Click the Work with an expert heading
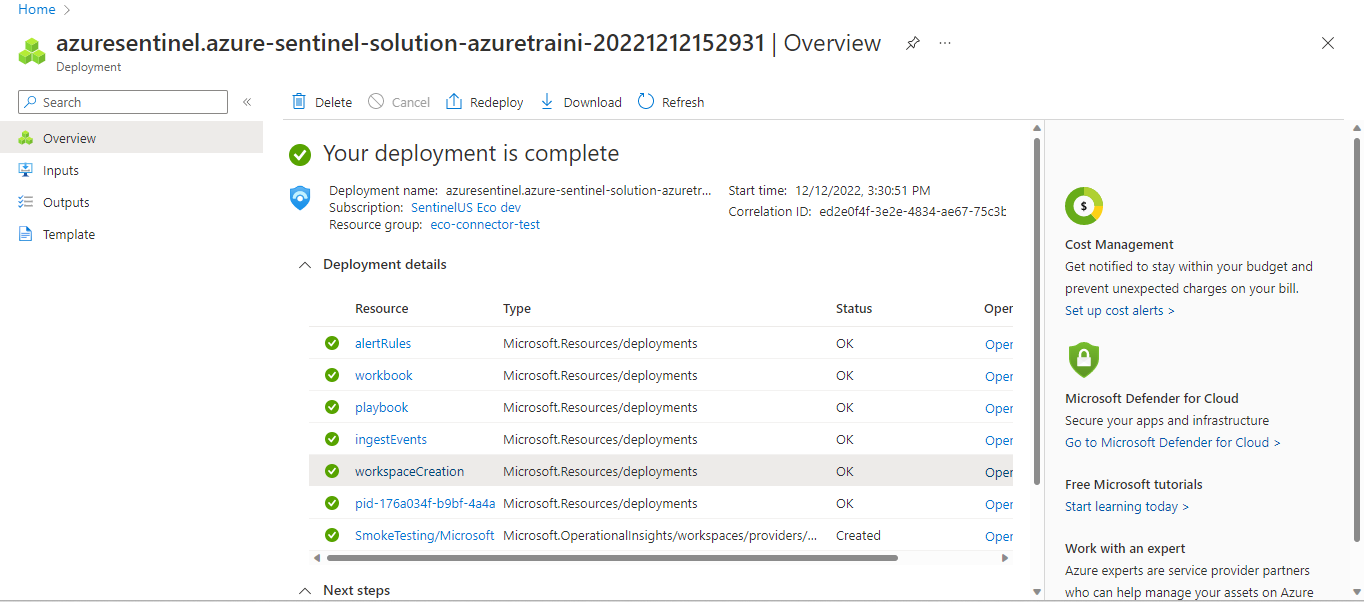This screenshot has height=602, width=1364. (1125, 549)
